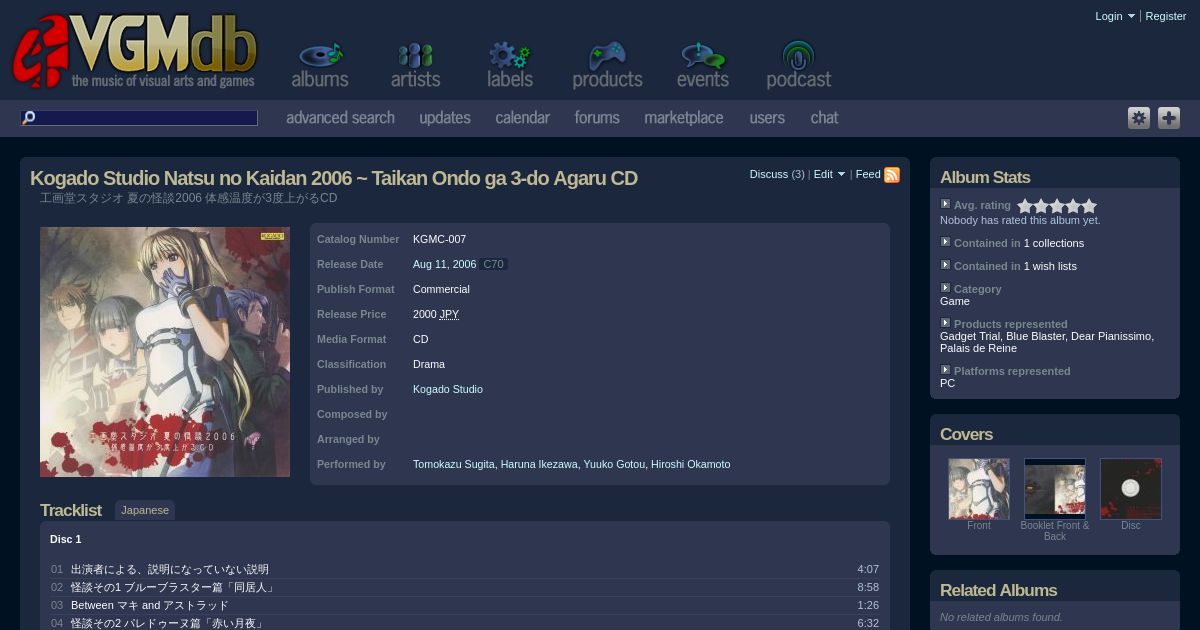Click the Discuss link
This screenshot has width=1200, height=630.
(769, 174)
